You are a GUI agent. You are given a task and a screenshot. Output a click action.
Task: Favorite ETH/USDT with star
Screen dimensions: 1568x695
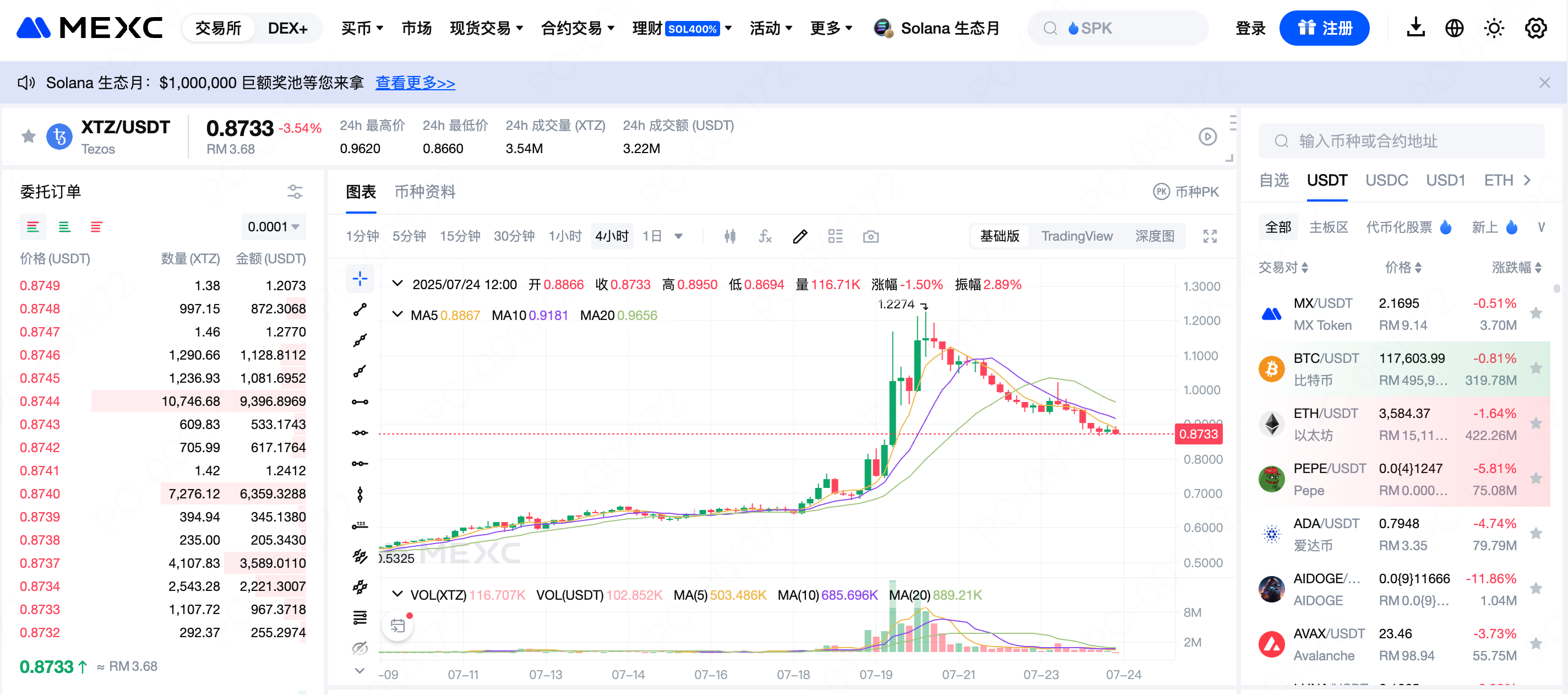tap(1536, 423)
